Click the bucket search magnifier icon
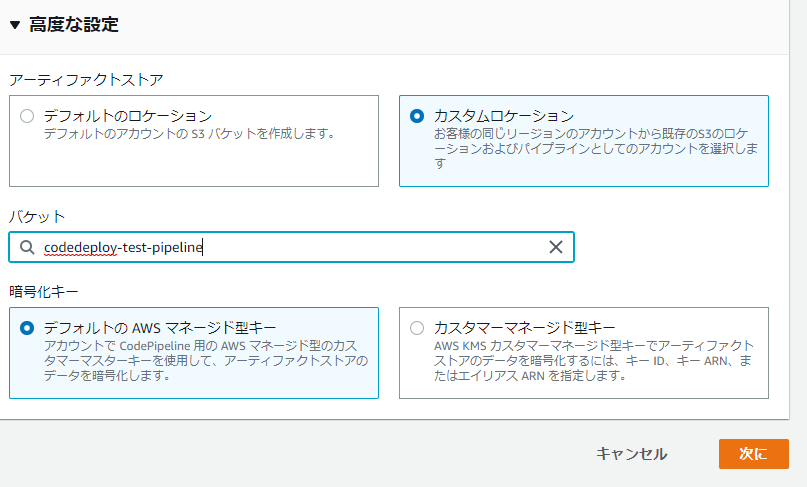 click(x=27, y=247)
